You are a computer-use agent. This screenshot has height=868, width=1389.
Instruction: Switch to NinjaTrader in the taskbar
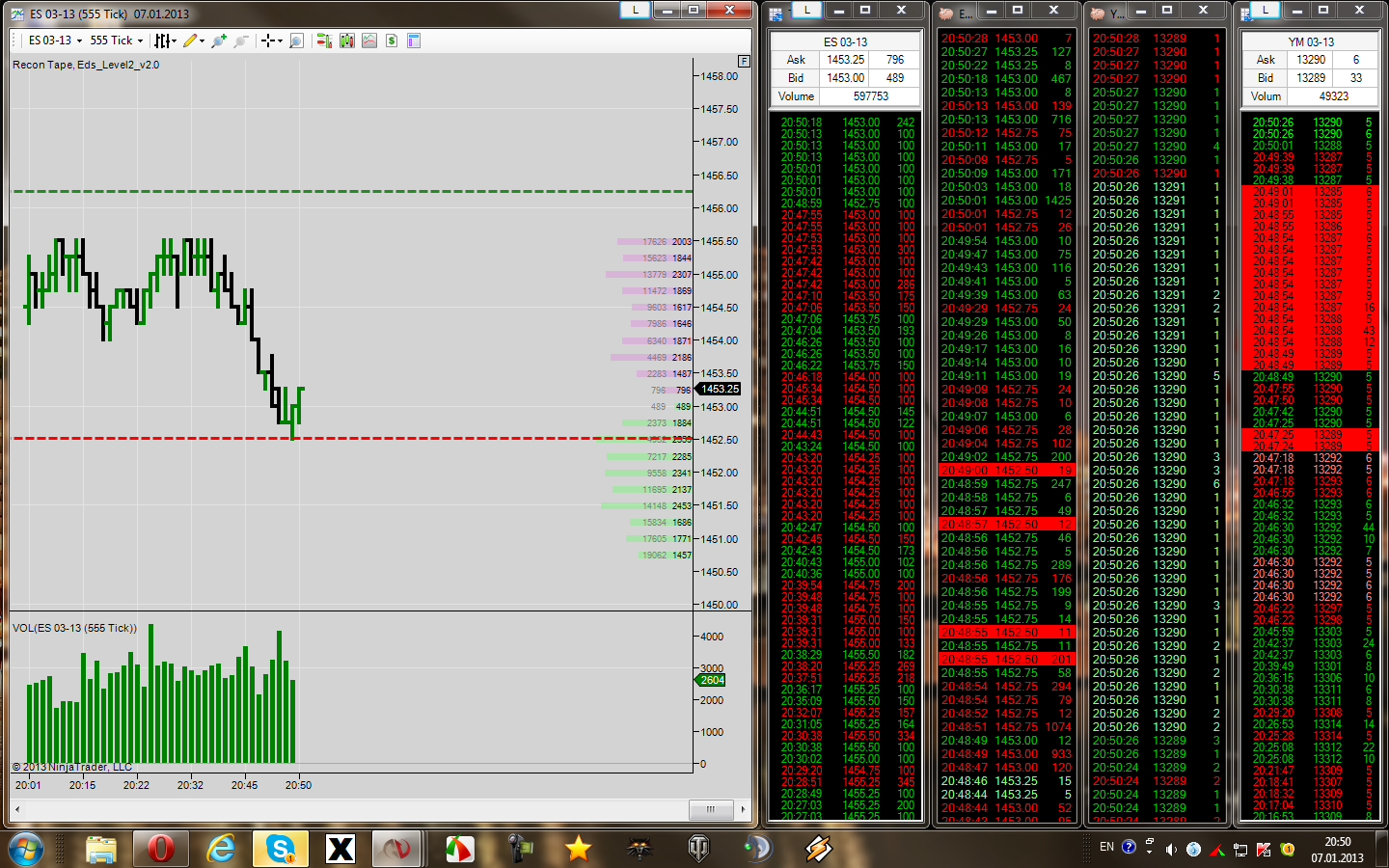pos(398,849)
